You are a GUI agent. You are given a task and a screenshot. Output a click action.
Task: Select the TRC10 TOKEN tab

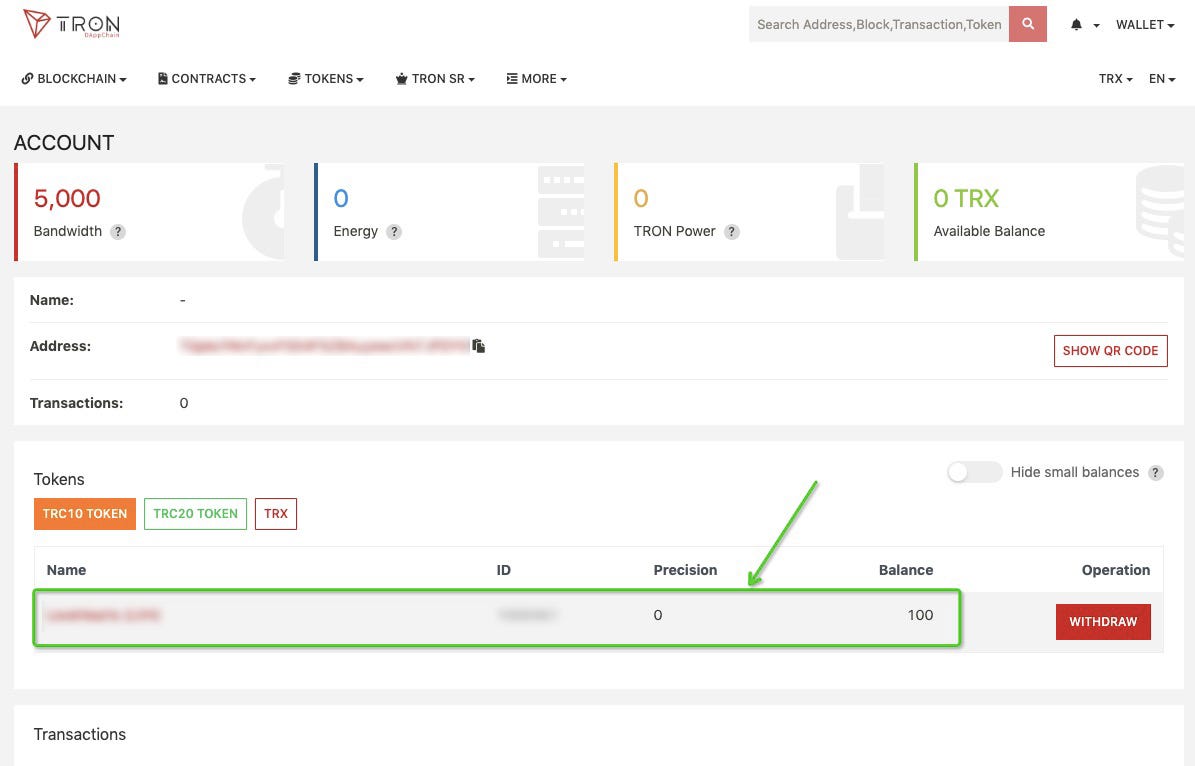[x=85, y=514]
